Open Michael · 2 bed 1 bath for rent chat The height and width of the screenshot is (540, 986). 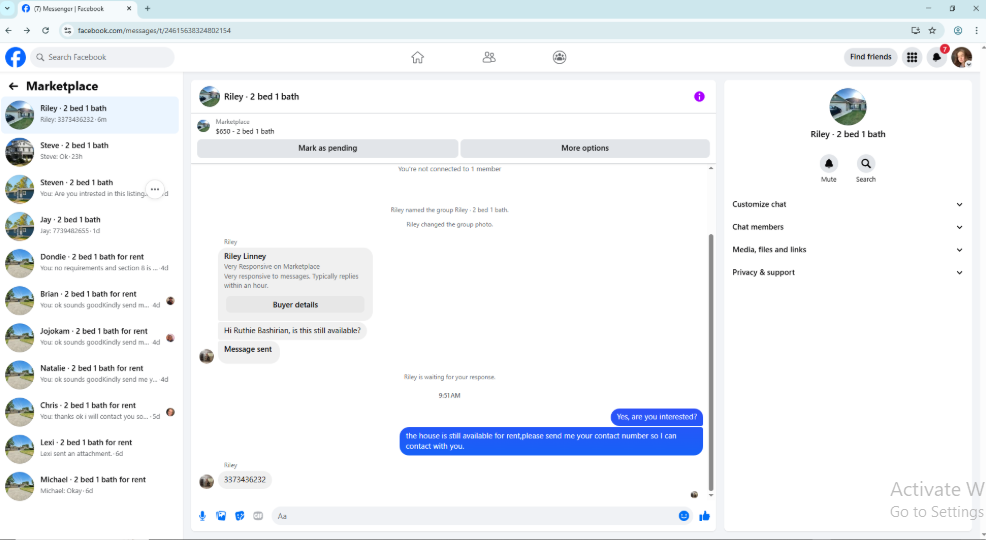(x=90, y=485)
